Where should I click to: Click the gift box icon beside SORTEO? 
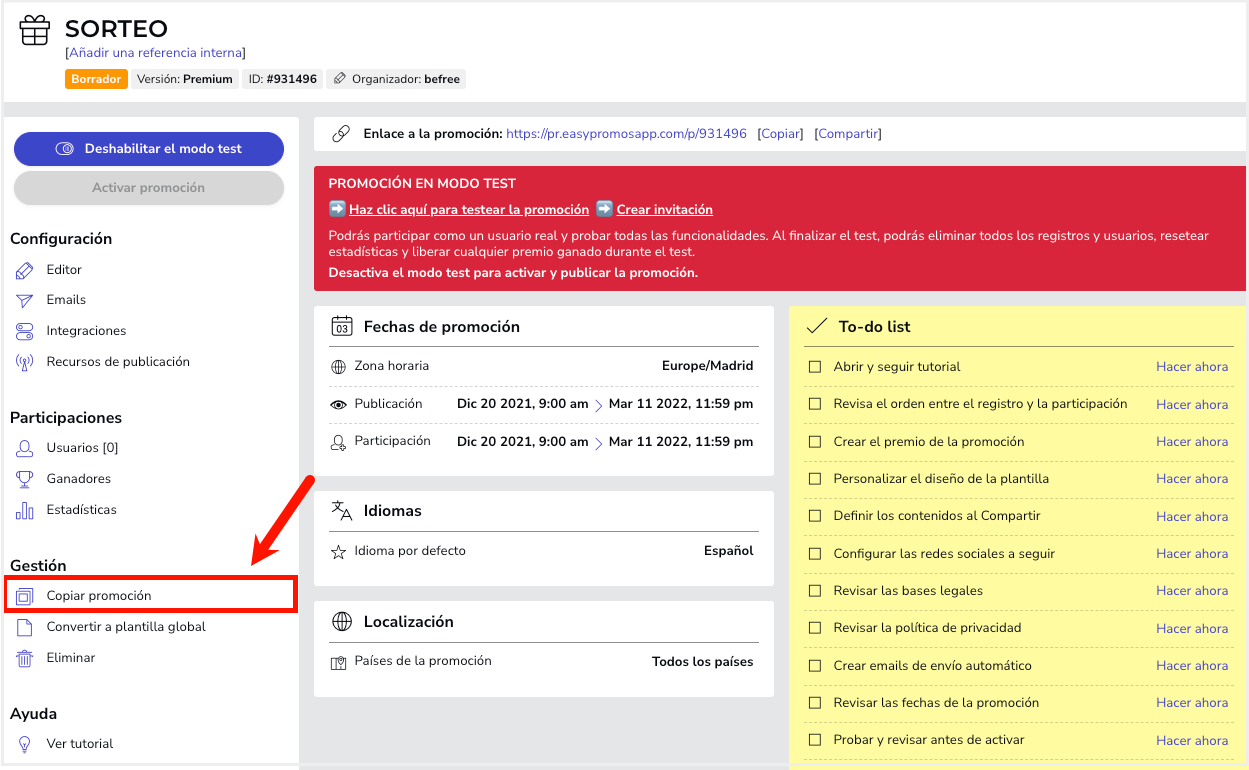coord(35,30)
